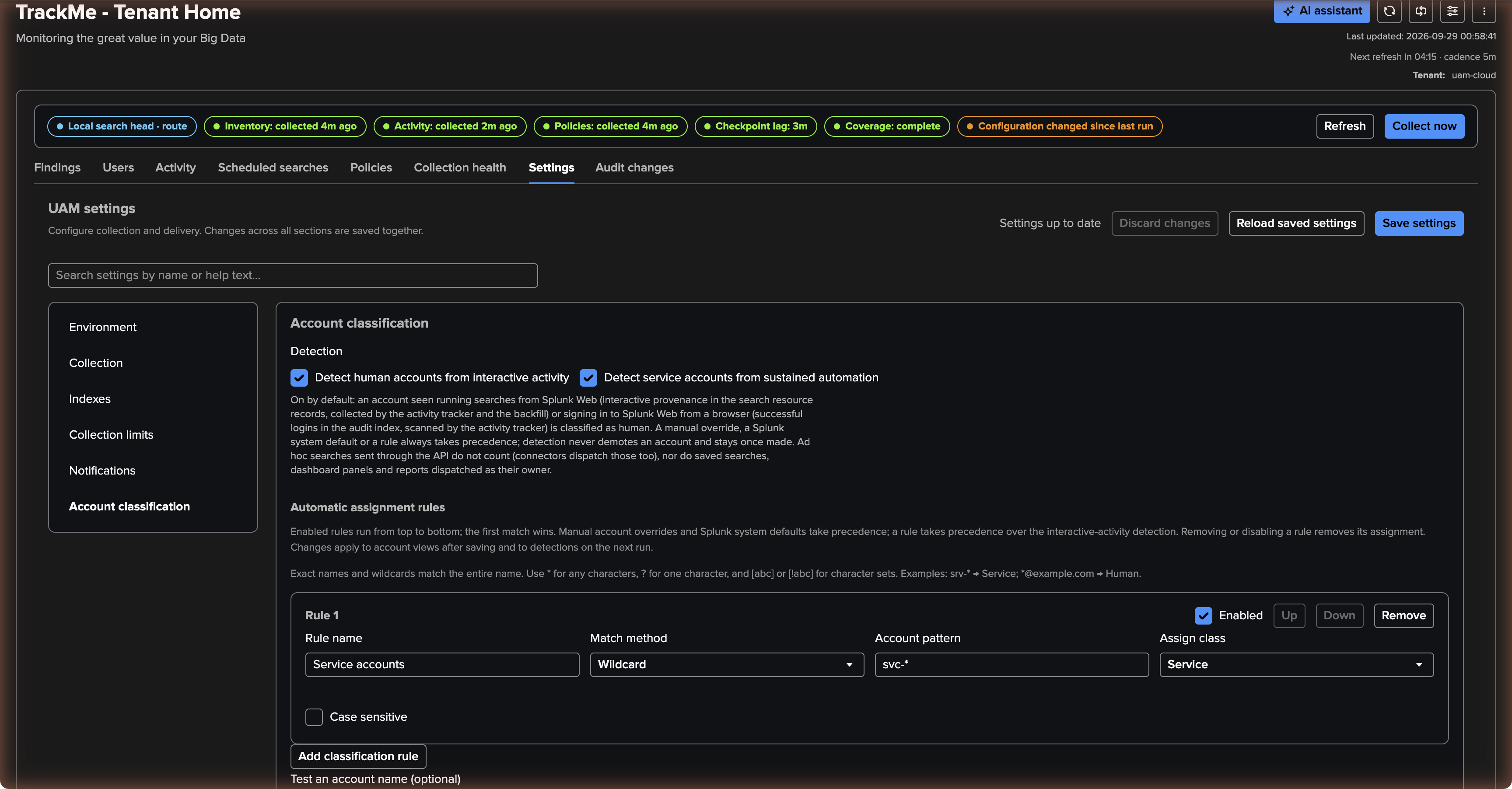Click the Refresh button in status bar
This screenshot has width=1512, height=789.
click(x=1345, y=126)
